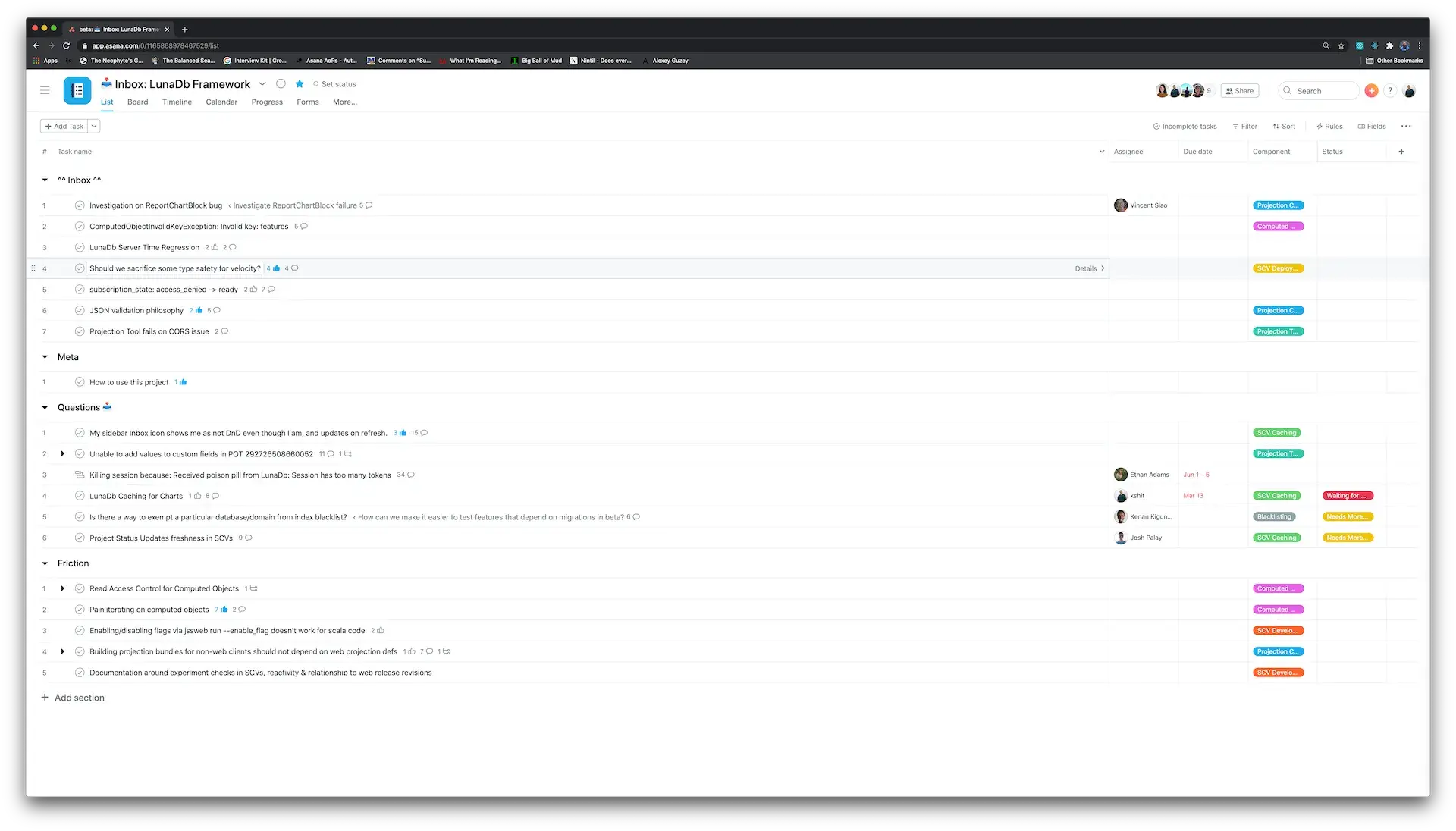Open comments of 'Killing session because' task
Screen dimensions: 1456x831
coord(411,475)
